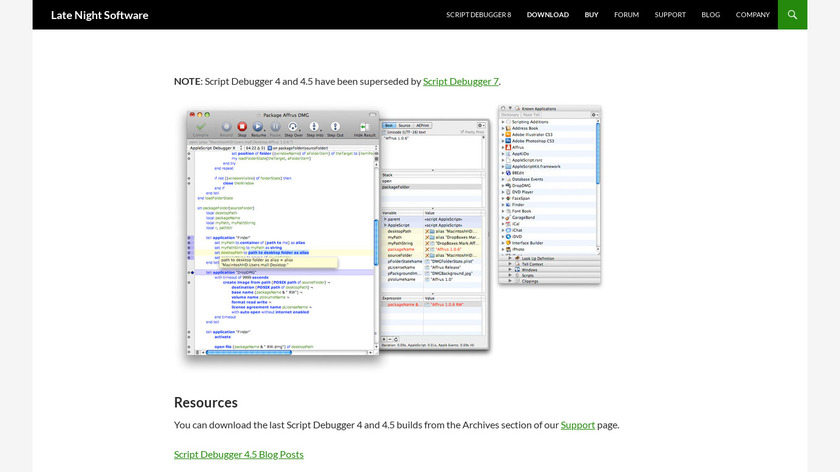Expand Address Book in Known Applications list

click(503, 128)
